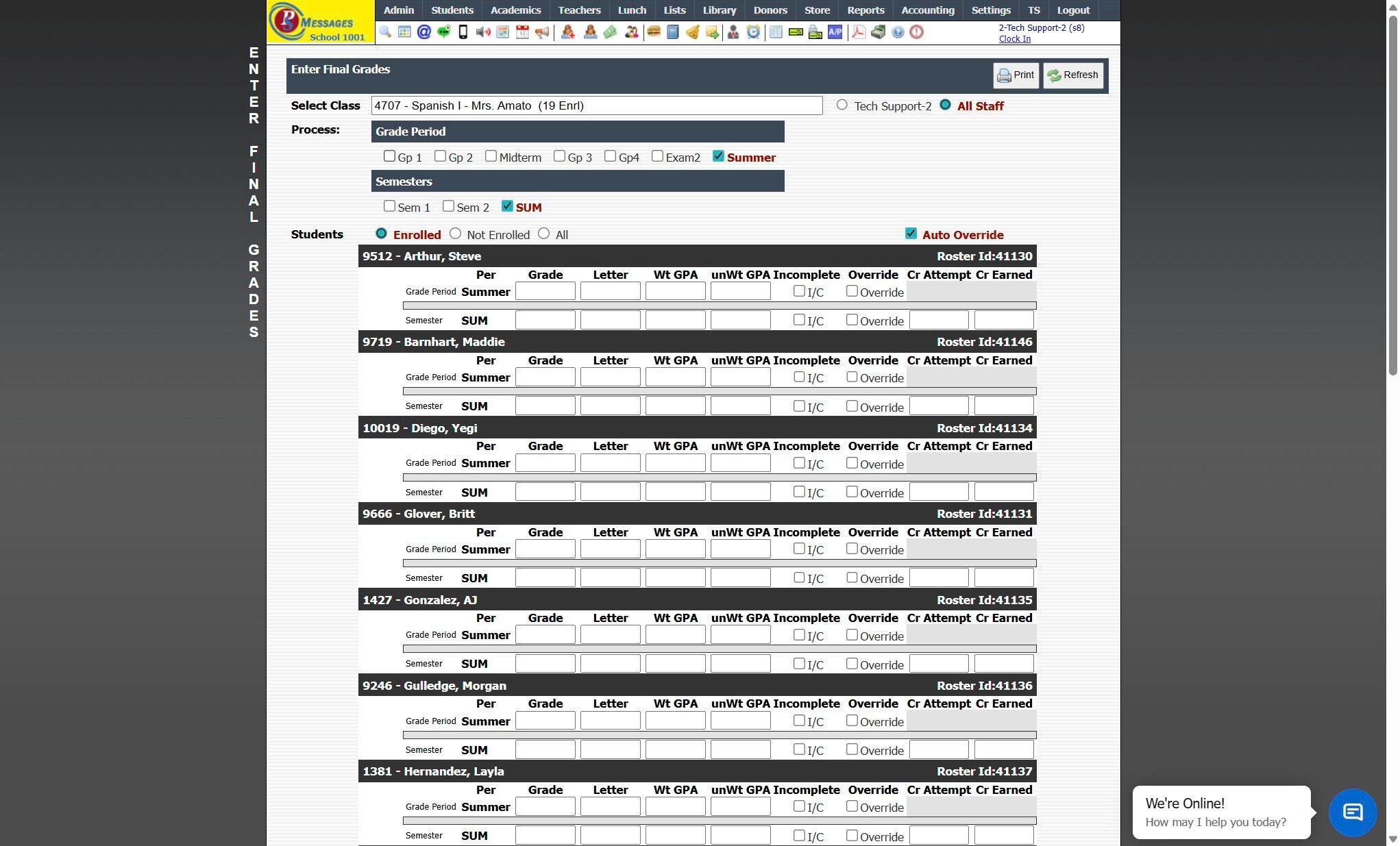
Task: Click the mobile phone icon
Action: [x=463, y=32]
